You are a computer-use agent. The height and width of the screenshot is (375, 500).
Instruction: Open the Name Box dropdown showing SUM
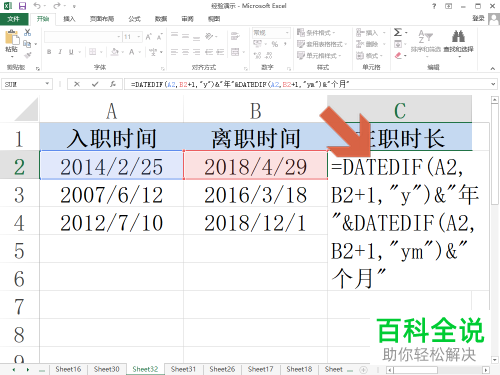(47, 84)
